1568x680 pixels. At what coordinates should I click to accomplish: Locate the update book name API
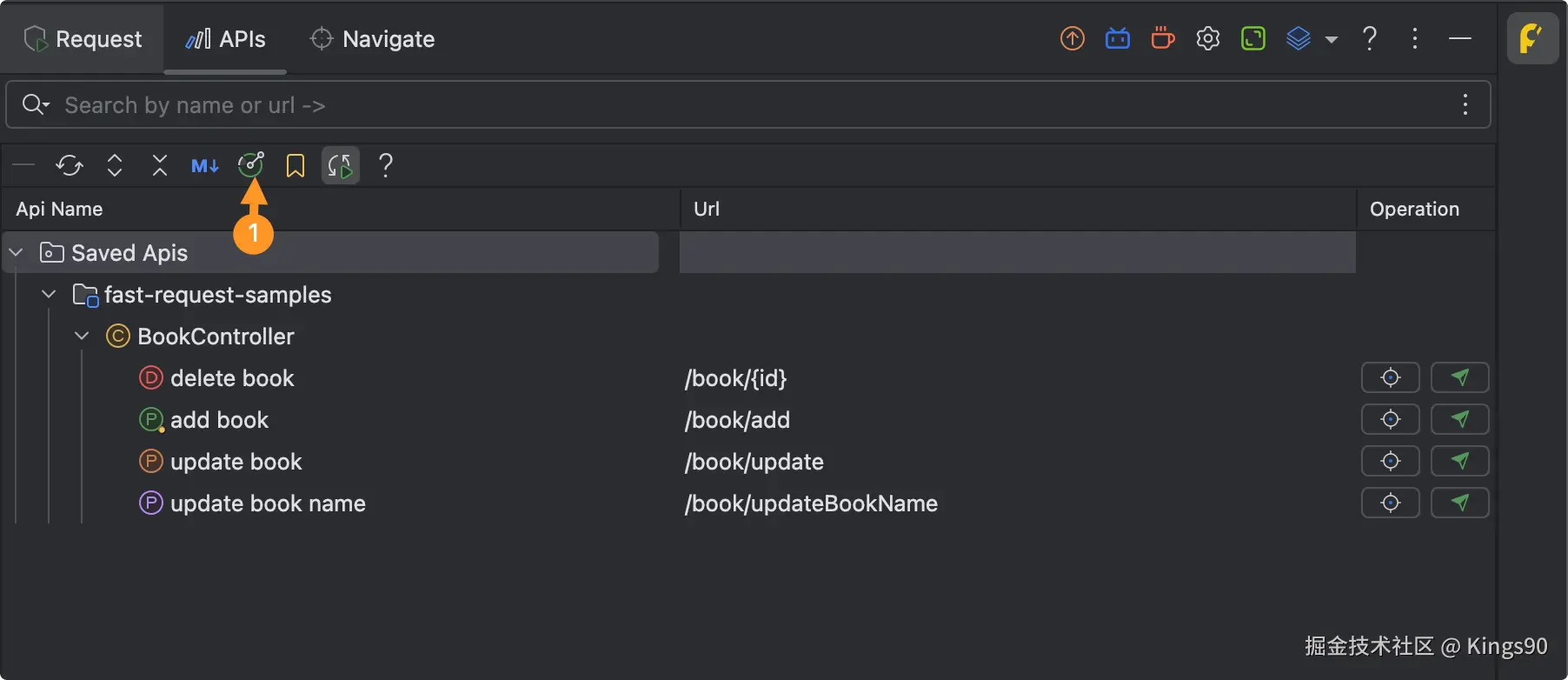tap(1391, 503)
